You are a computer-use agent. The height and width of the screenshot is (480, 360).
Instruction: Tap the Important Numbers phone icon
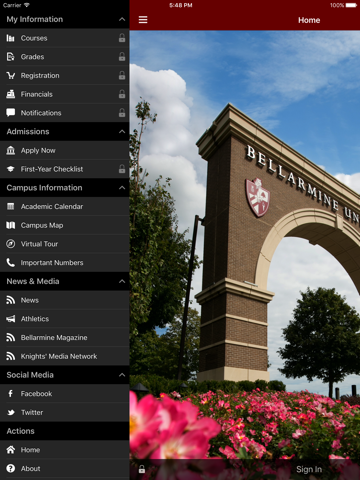[11, 263]
